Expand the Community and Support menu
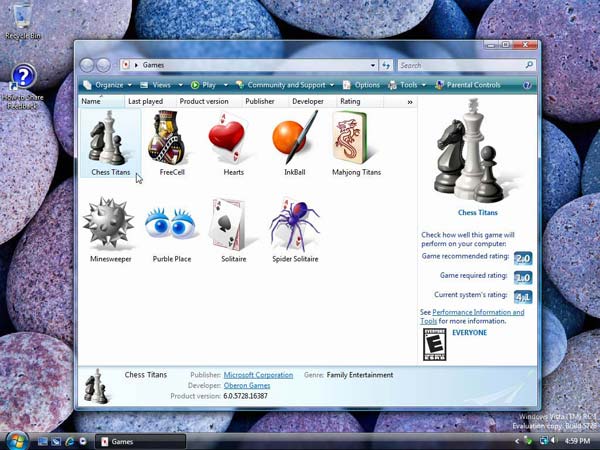 (x=285, y=85)
